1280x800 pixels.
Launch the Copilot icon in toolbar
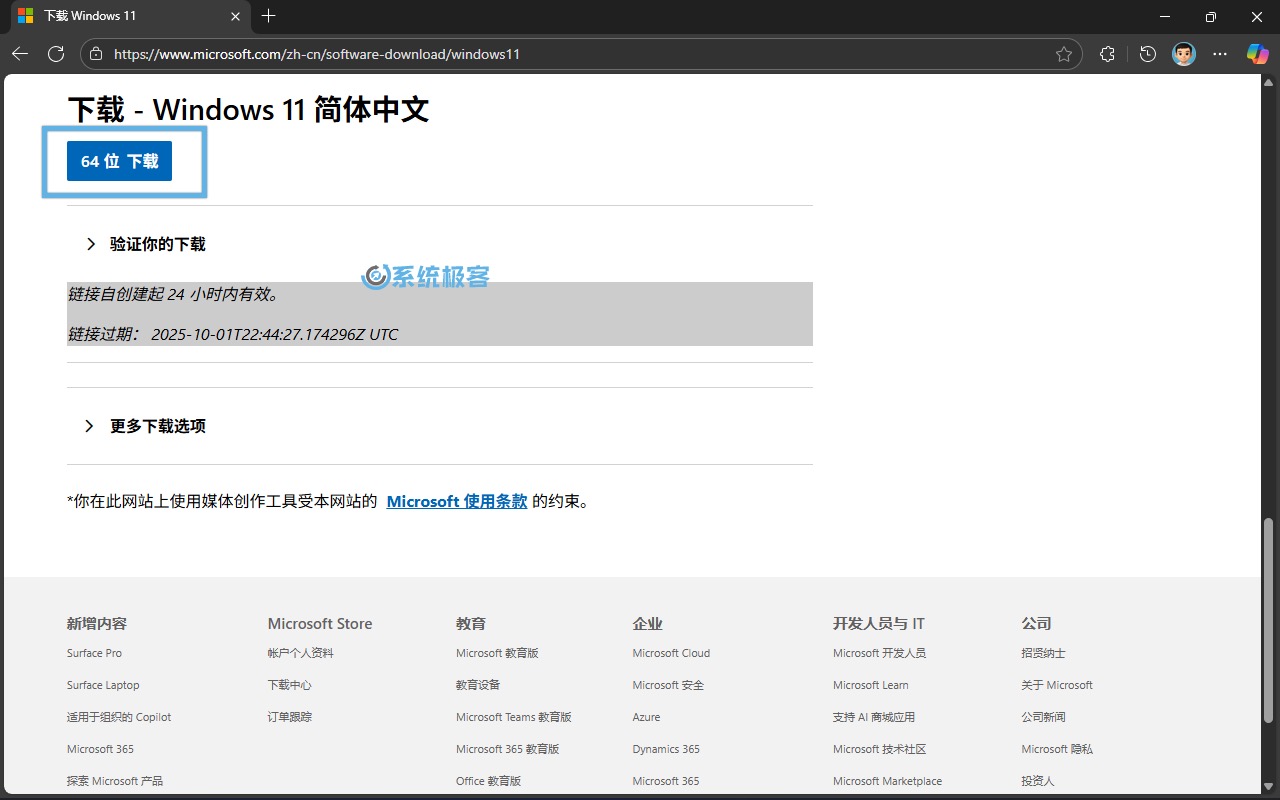[1257, 54]
